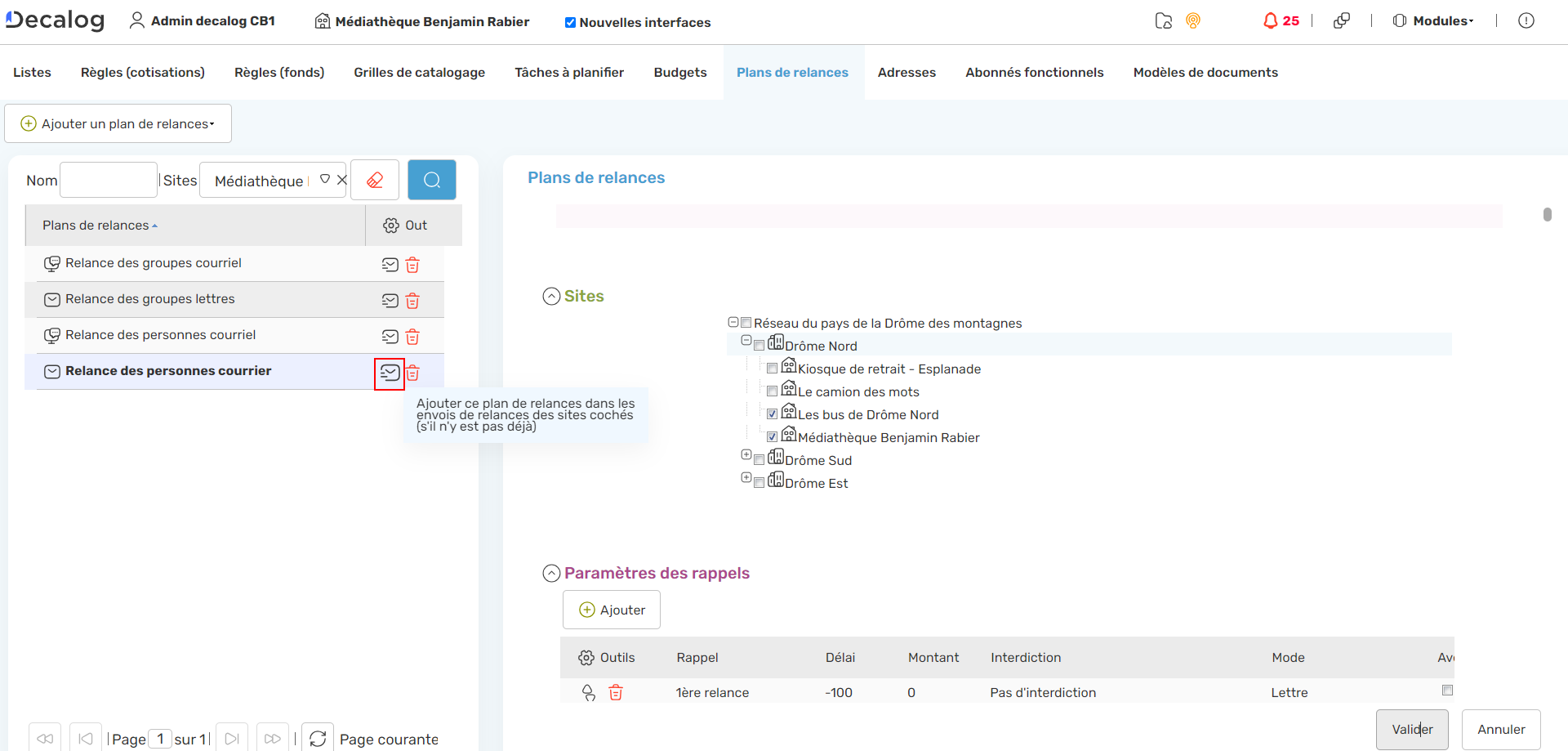Switch to the Budgets tab
The image size is (1568, 751).
(x=679, y=73)
